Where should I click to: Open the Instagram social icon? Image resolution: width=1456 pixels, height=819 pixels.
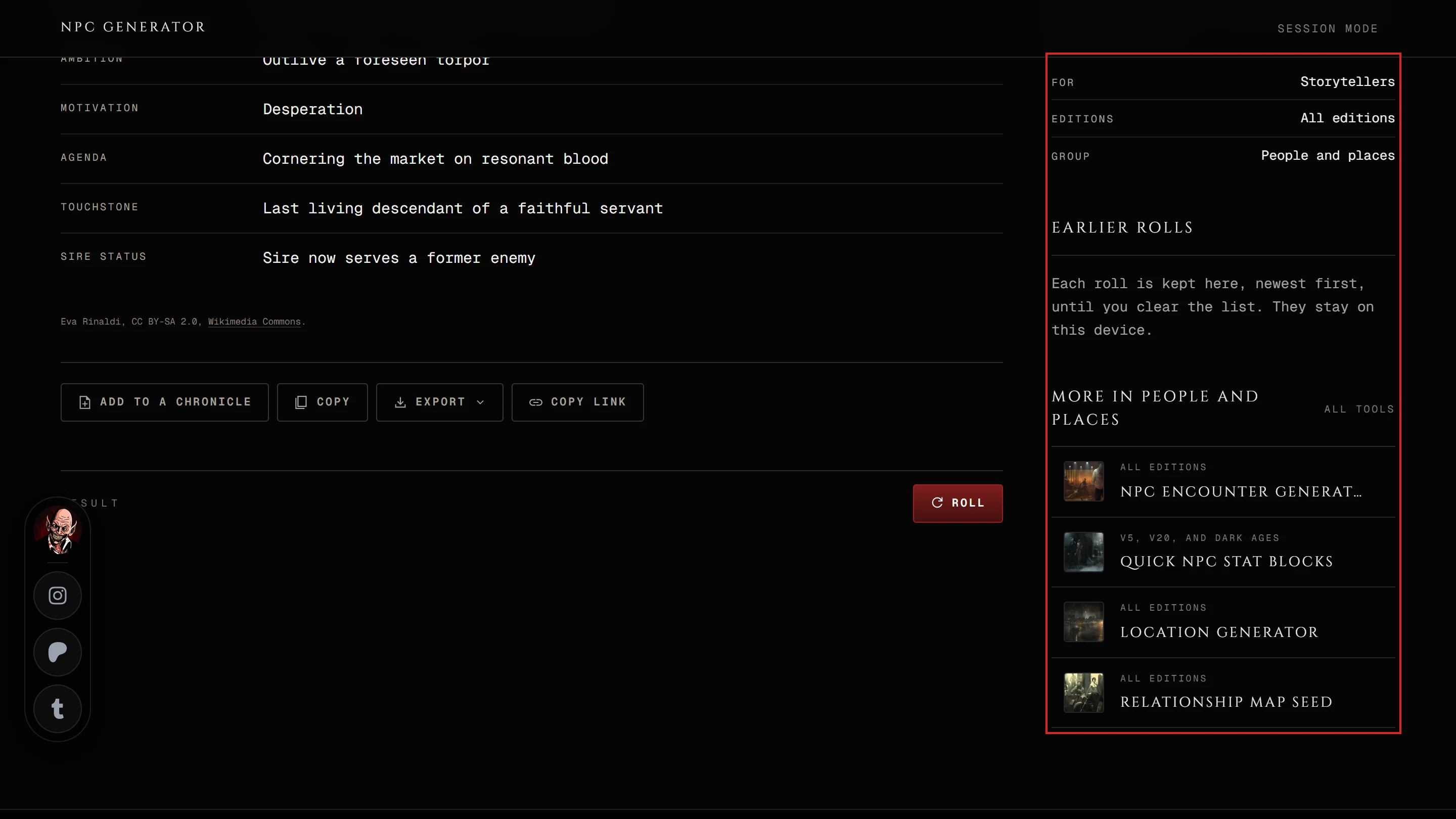point(58,595)
